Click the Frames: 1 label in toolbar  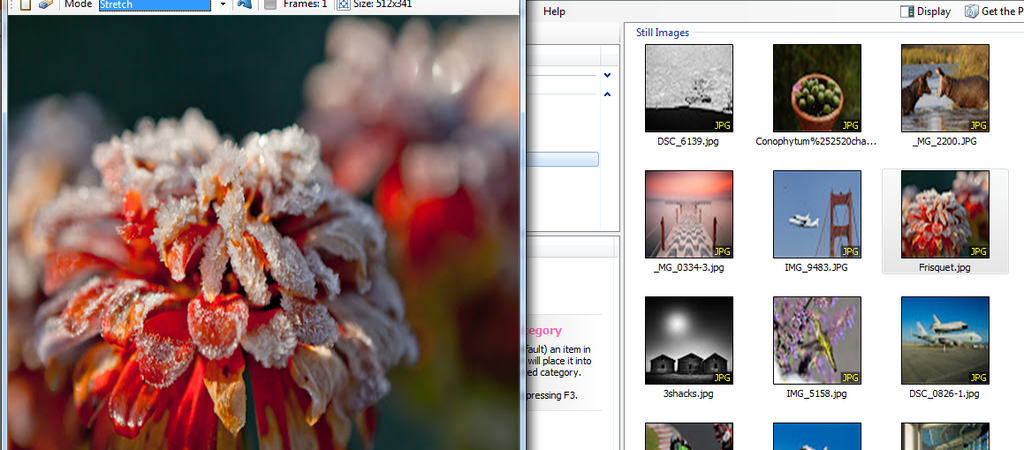point(306,5)
